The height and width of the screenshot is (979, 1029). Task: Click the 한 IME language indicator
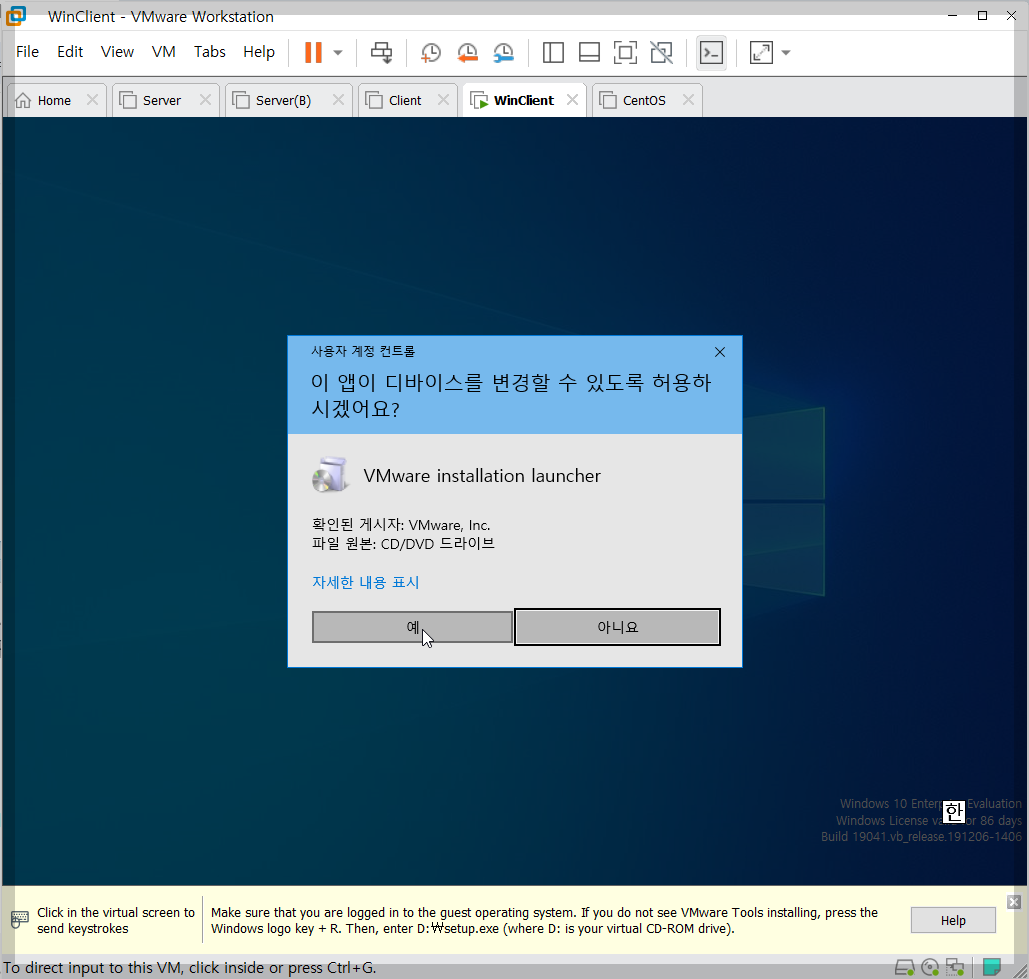954,812
